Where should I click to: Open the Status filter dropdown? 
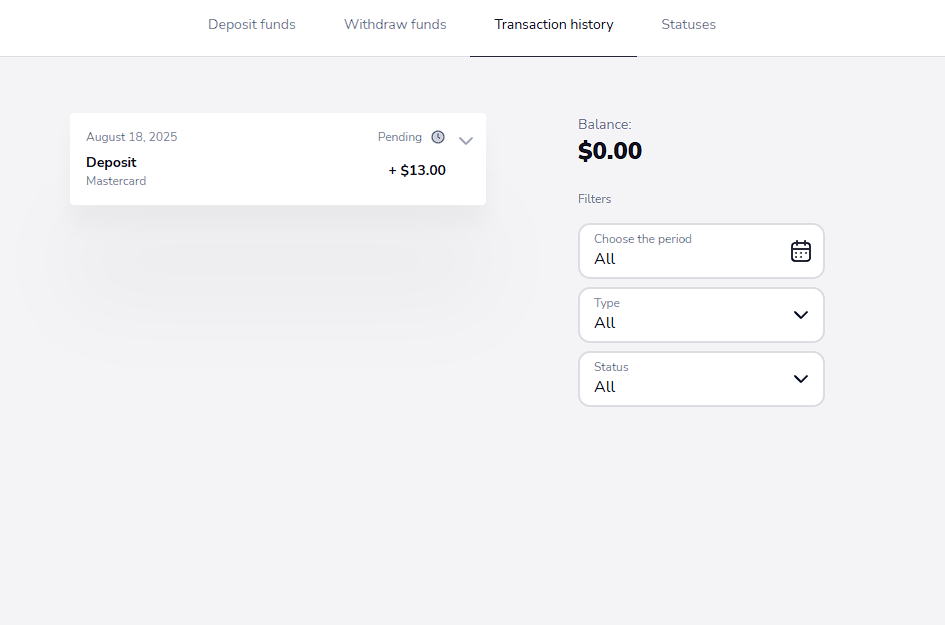[701, 379]
